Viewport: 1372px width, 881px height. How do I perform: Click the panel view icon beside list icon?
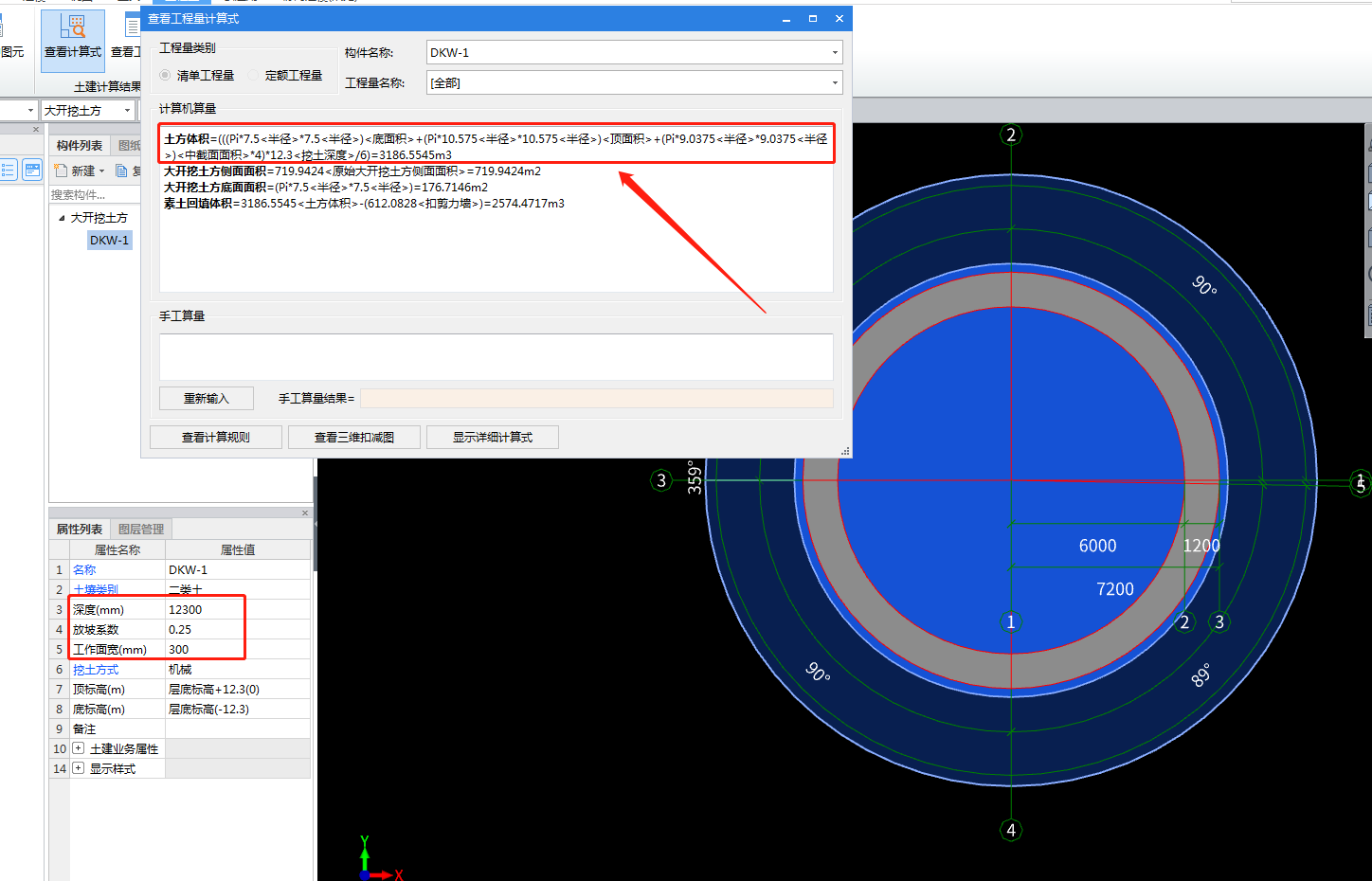point(32,171)
